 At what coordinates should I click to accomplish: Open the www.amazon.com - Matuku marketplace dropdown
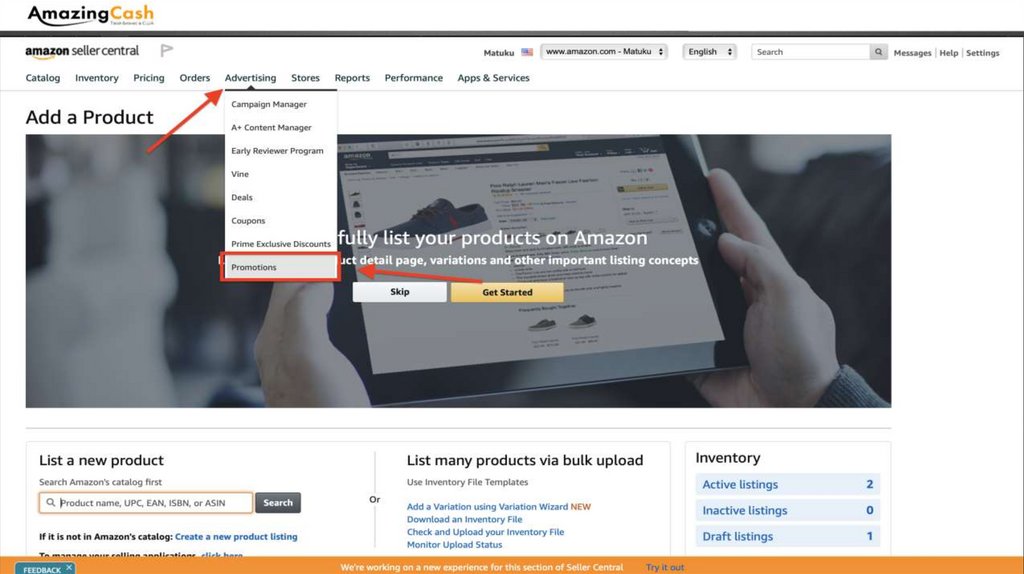click(604, 52)
